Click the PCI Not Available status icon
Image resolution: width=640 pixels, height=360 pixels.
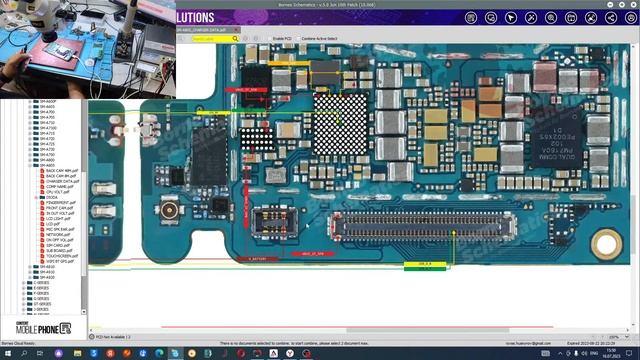[x=92, y=337]
